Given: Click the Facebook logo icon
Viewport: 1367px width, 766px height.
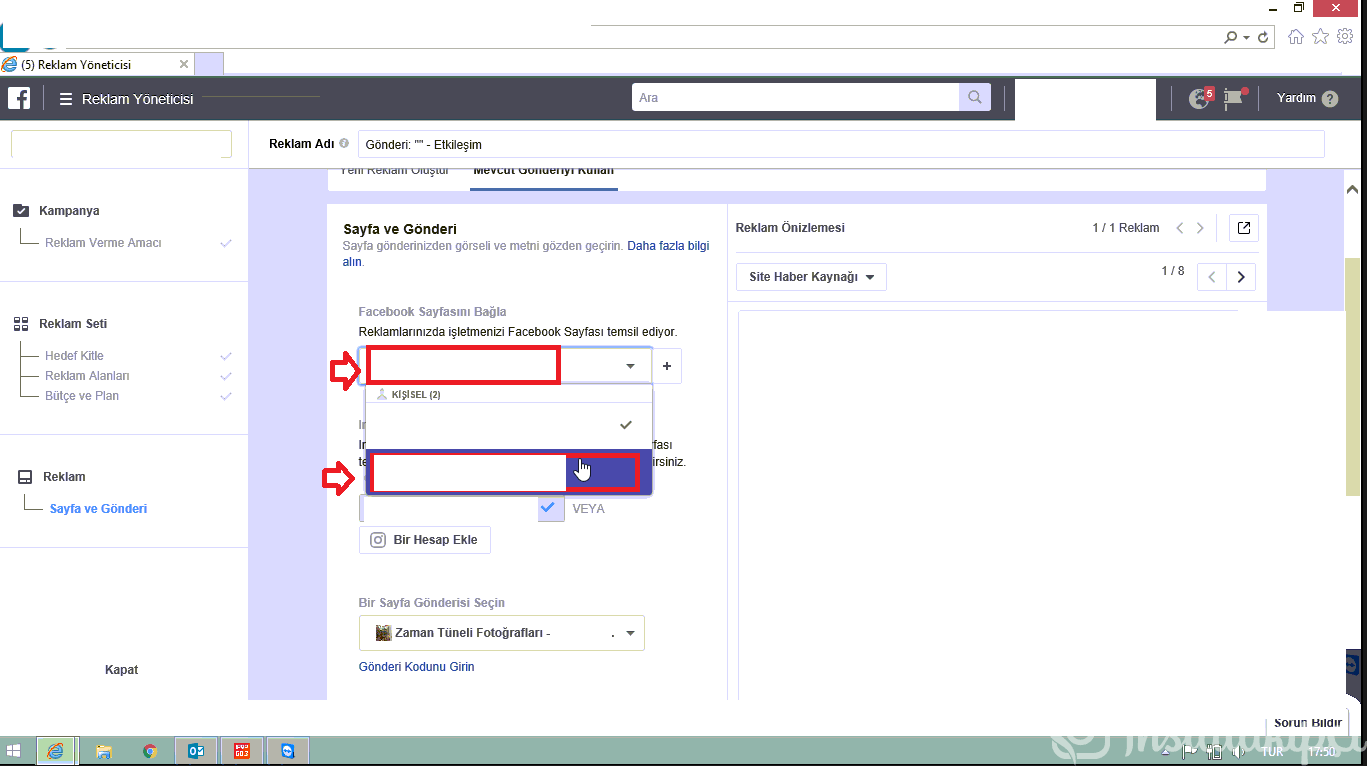Looking at the screenshot, I should [x=19, y=98].
